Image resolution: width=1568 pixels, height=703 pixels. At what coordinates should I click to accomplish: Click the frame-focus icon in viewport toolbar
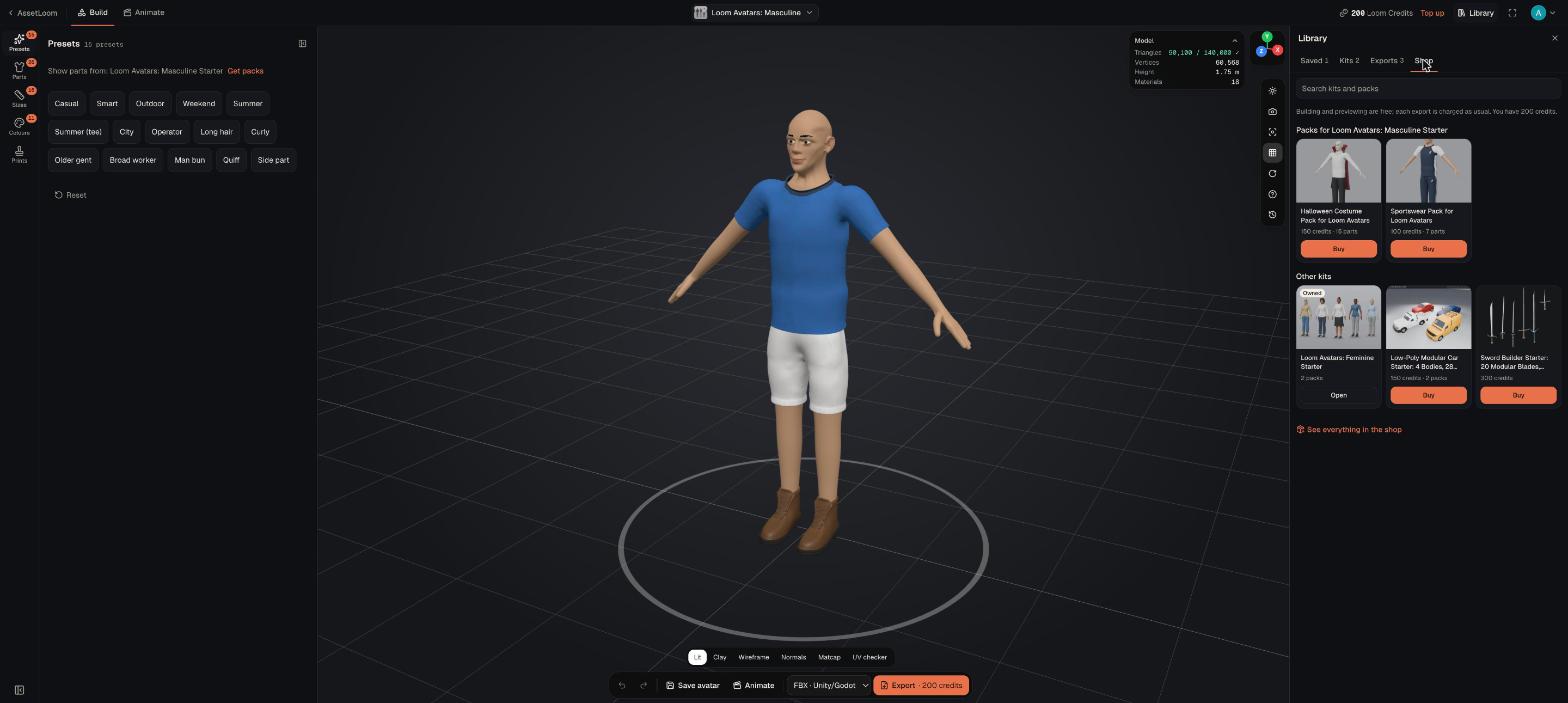(1272, 132)
